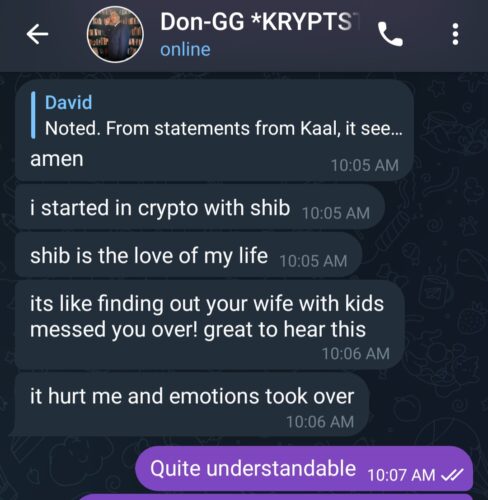The height and width of the screenshot is (500, 488).
Task: Select the purple 'Quite understandable' message
Action: tap(304, 469)
